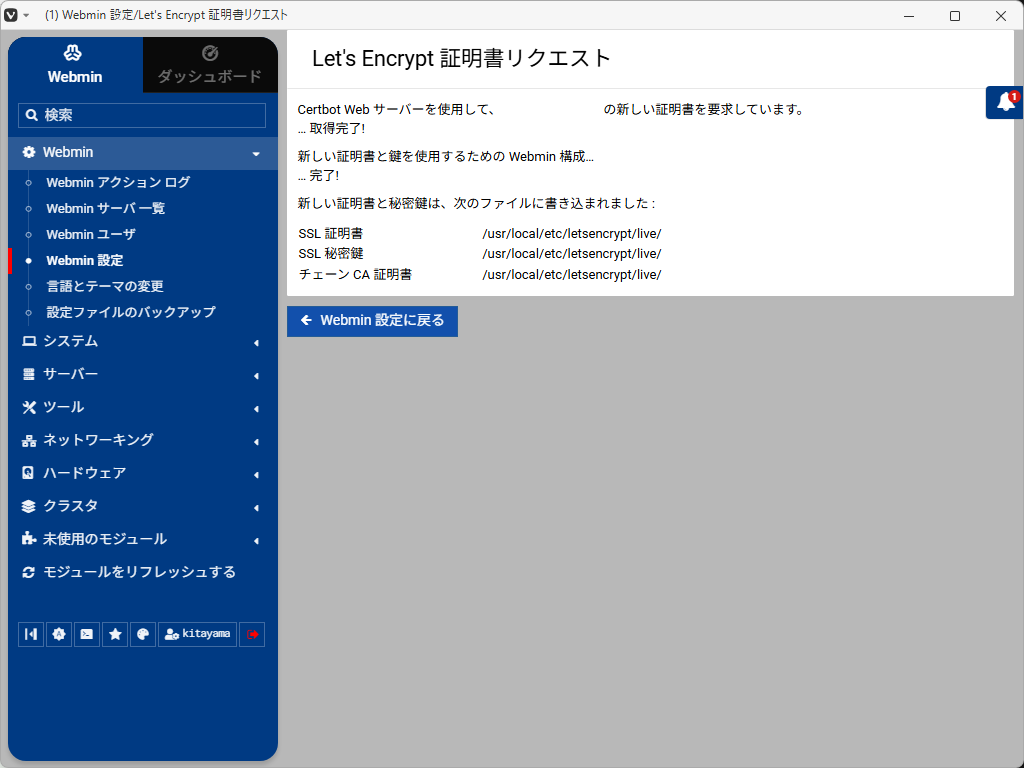Click the search magnifier icon

click(x=31, y=116)
